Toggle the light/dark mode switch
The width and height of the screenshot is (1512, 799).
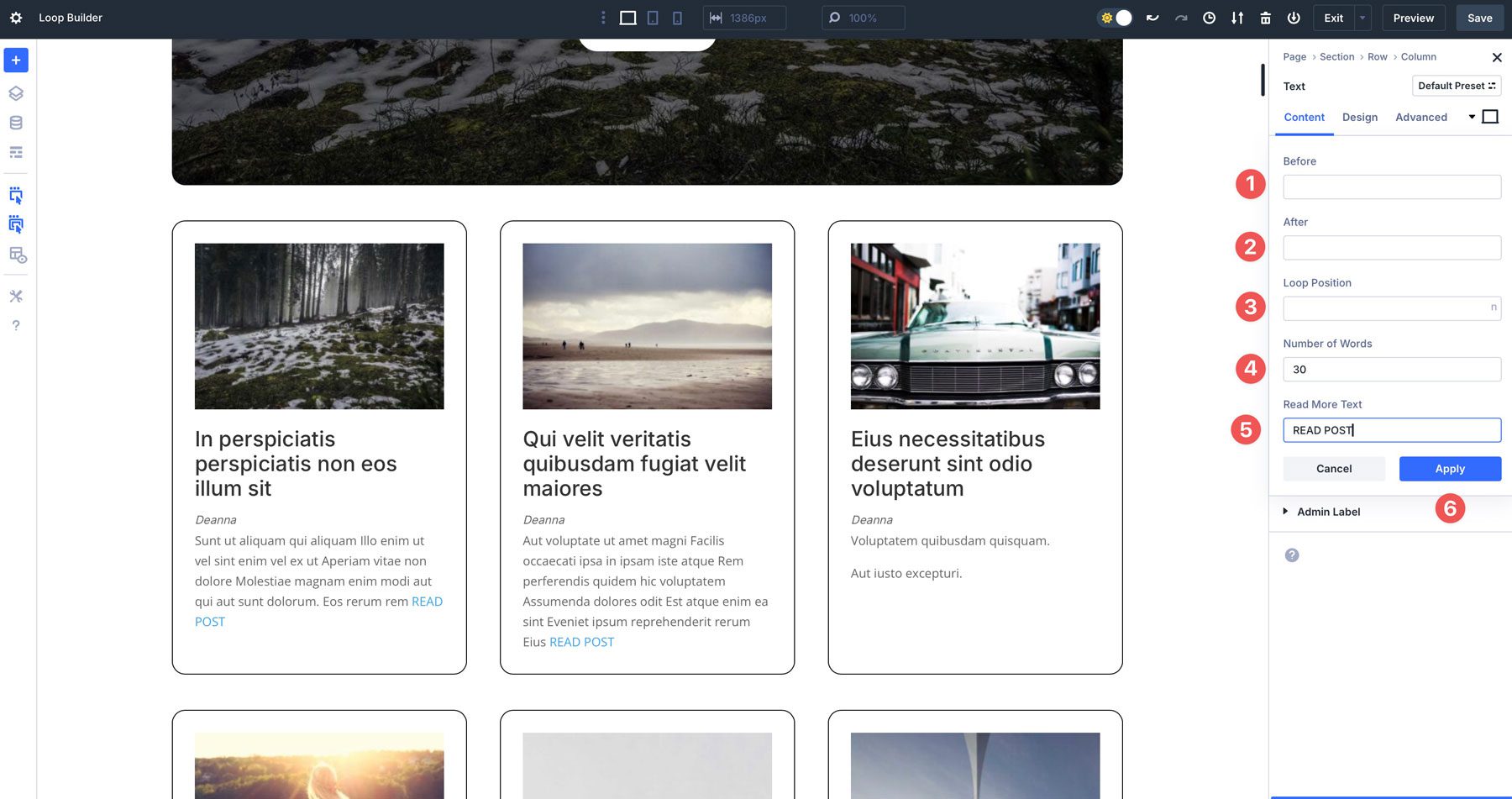(1116, 17)
